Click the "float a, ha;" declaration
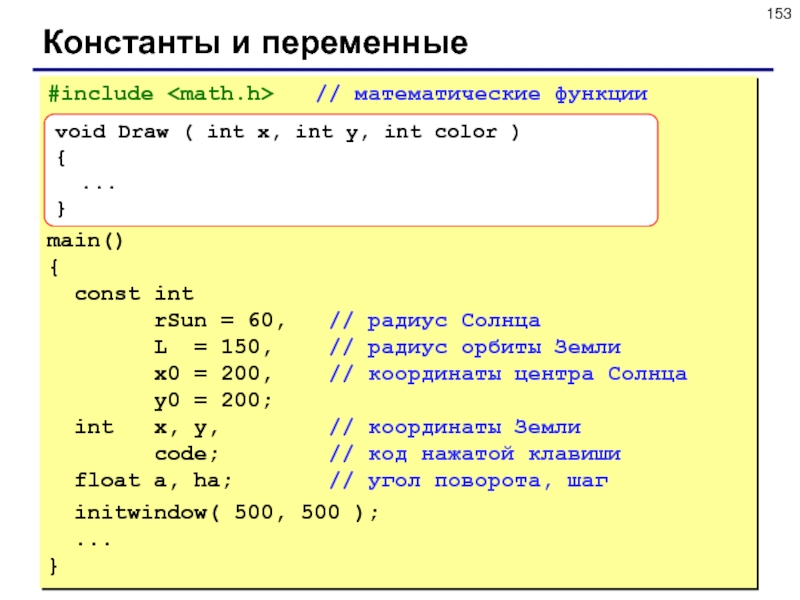The image size is (800, 600). 153,480
